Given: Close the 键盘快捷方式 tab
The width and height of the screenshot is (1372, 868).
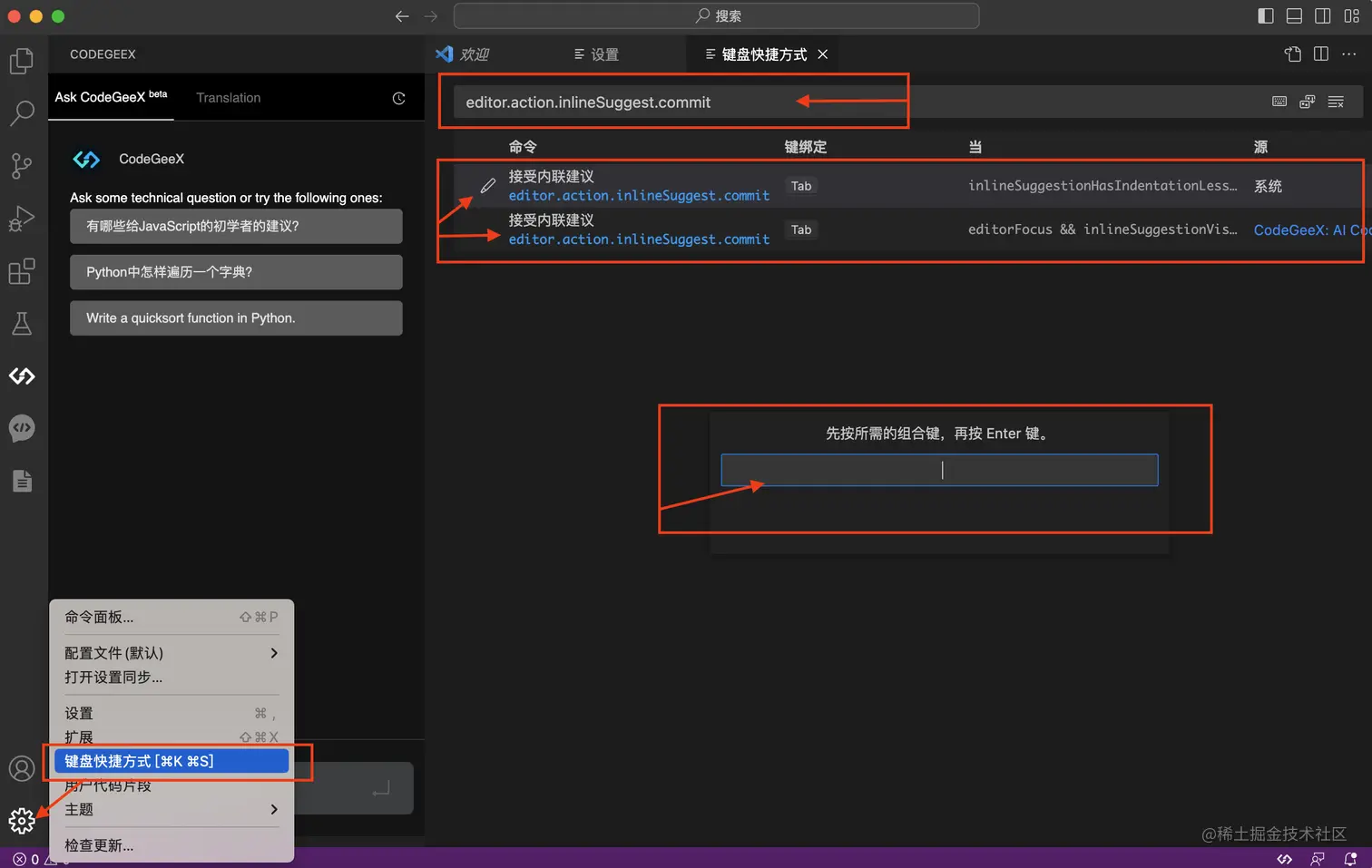Looking at the screenshot, I should 823,54.
